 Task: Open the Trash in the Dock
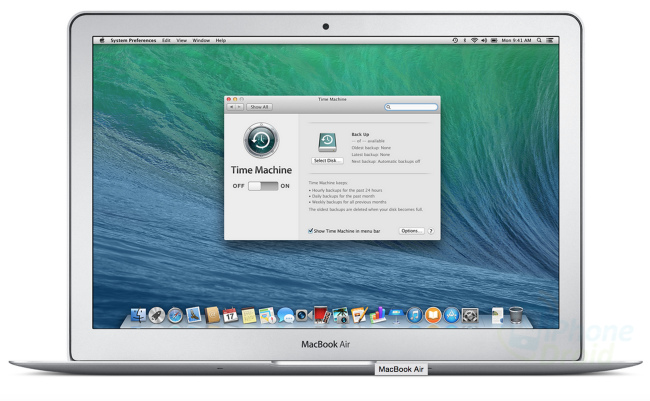(x=515, y=315)
